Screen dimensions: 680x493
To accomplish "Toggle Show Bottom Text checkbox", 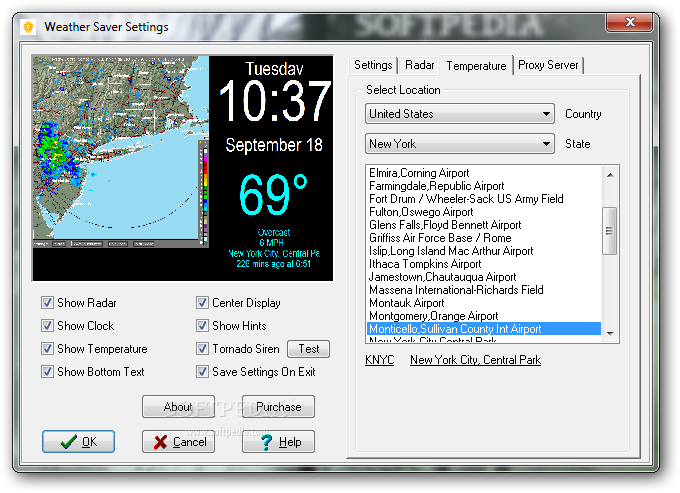I will click(x=47, y=372).
